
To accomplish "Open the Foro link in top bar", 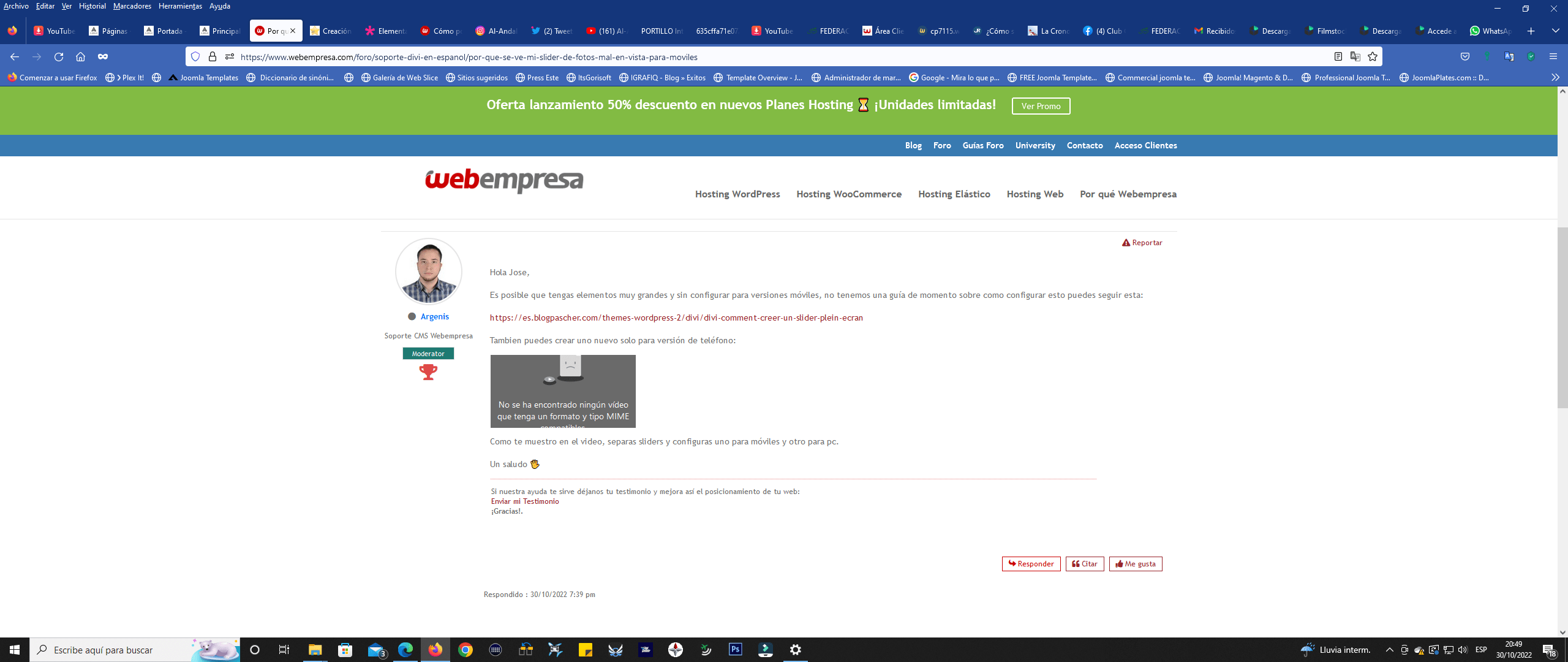I will [x=941, y=145].
